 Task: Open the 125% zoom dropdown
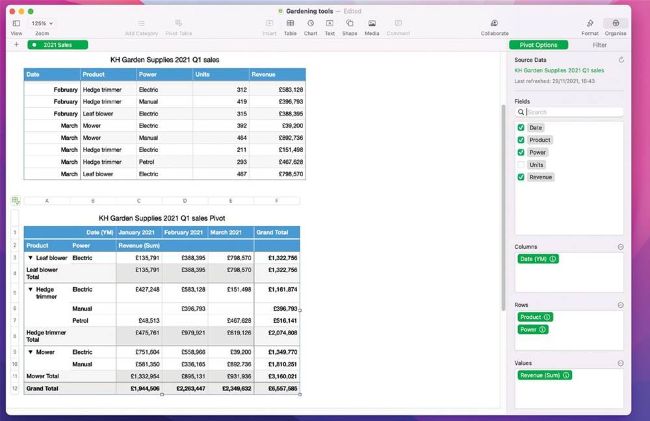tap(43, 22)
